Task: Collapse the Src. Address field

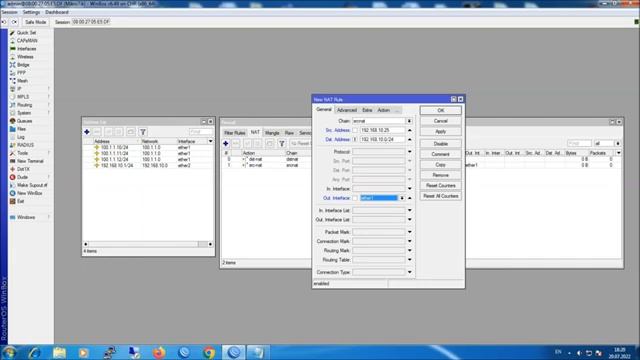Action: 409,130
